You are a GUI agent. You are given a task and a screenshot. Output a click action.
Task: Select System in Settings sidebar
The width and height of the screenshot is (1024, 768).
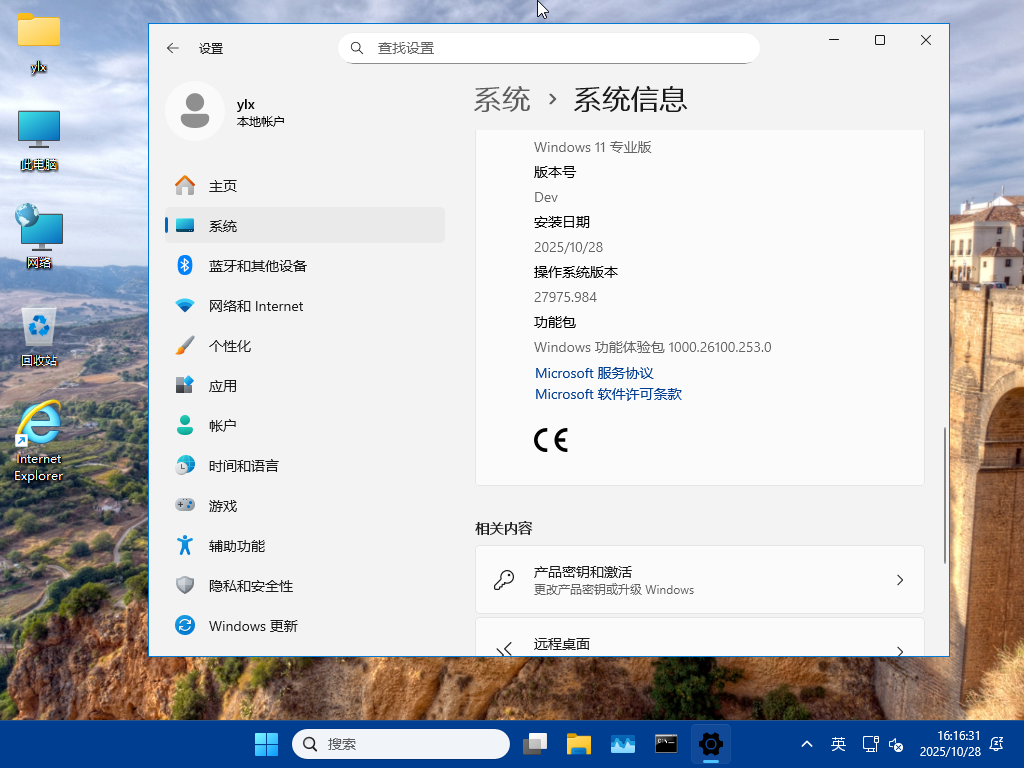click(x=222, y=226)
